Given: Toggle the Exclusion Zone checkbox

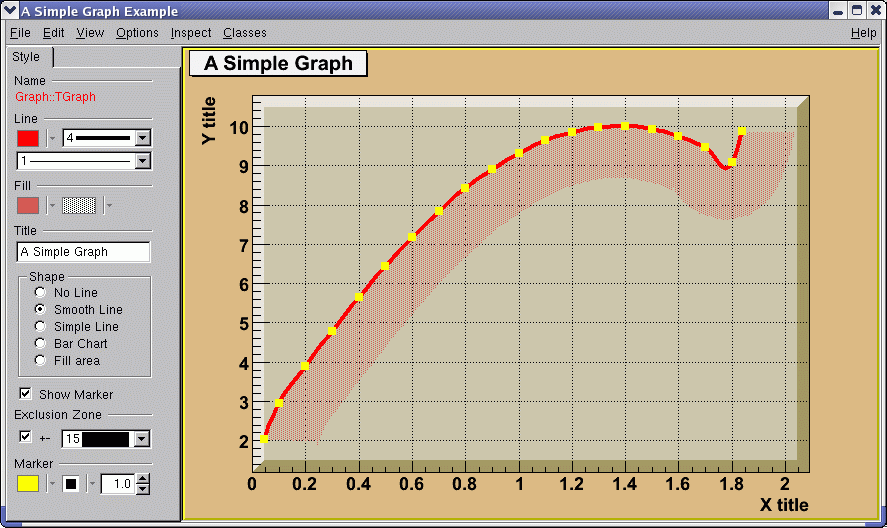Looking at the screenshot, I should [x=26, y=437].
